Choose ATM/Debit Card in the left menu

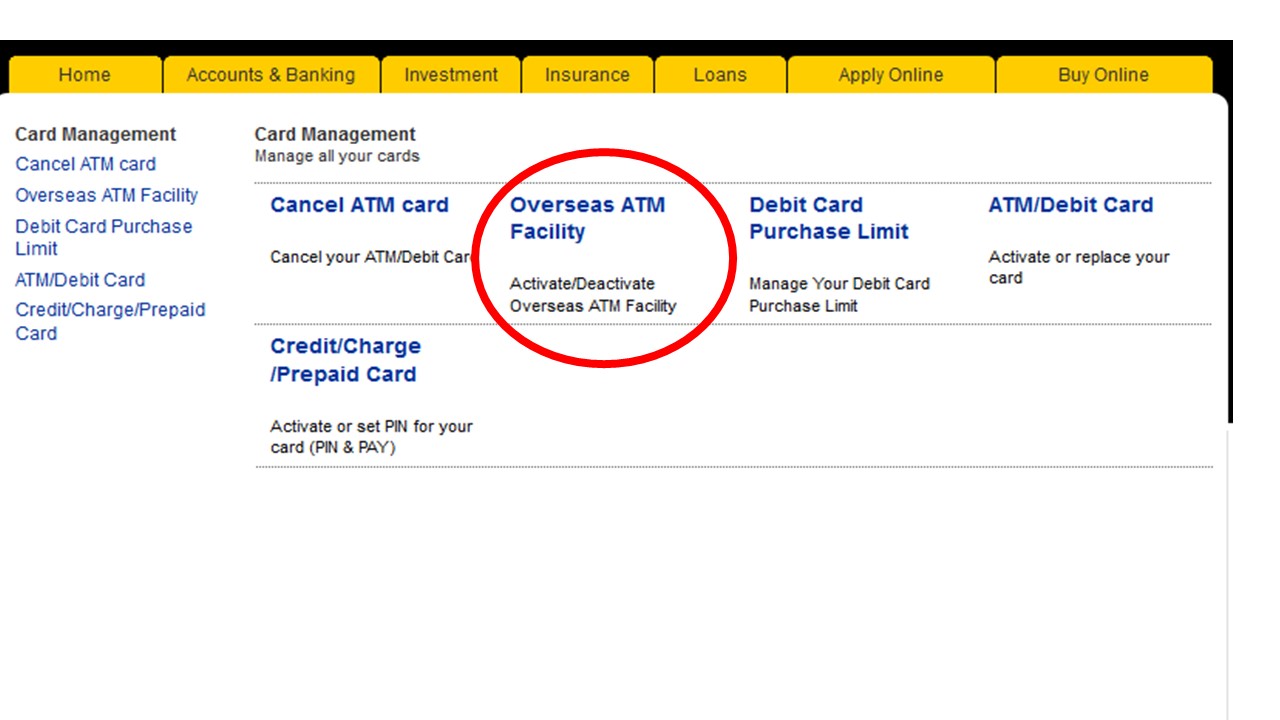[81, 279]
